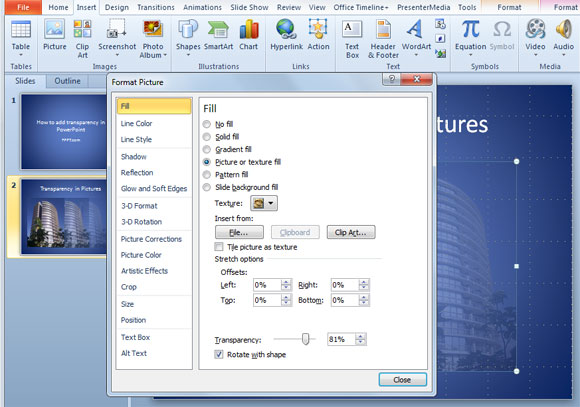Insert a SmartArt graphic

(218, 35)
